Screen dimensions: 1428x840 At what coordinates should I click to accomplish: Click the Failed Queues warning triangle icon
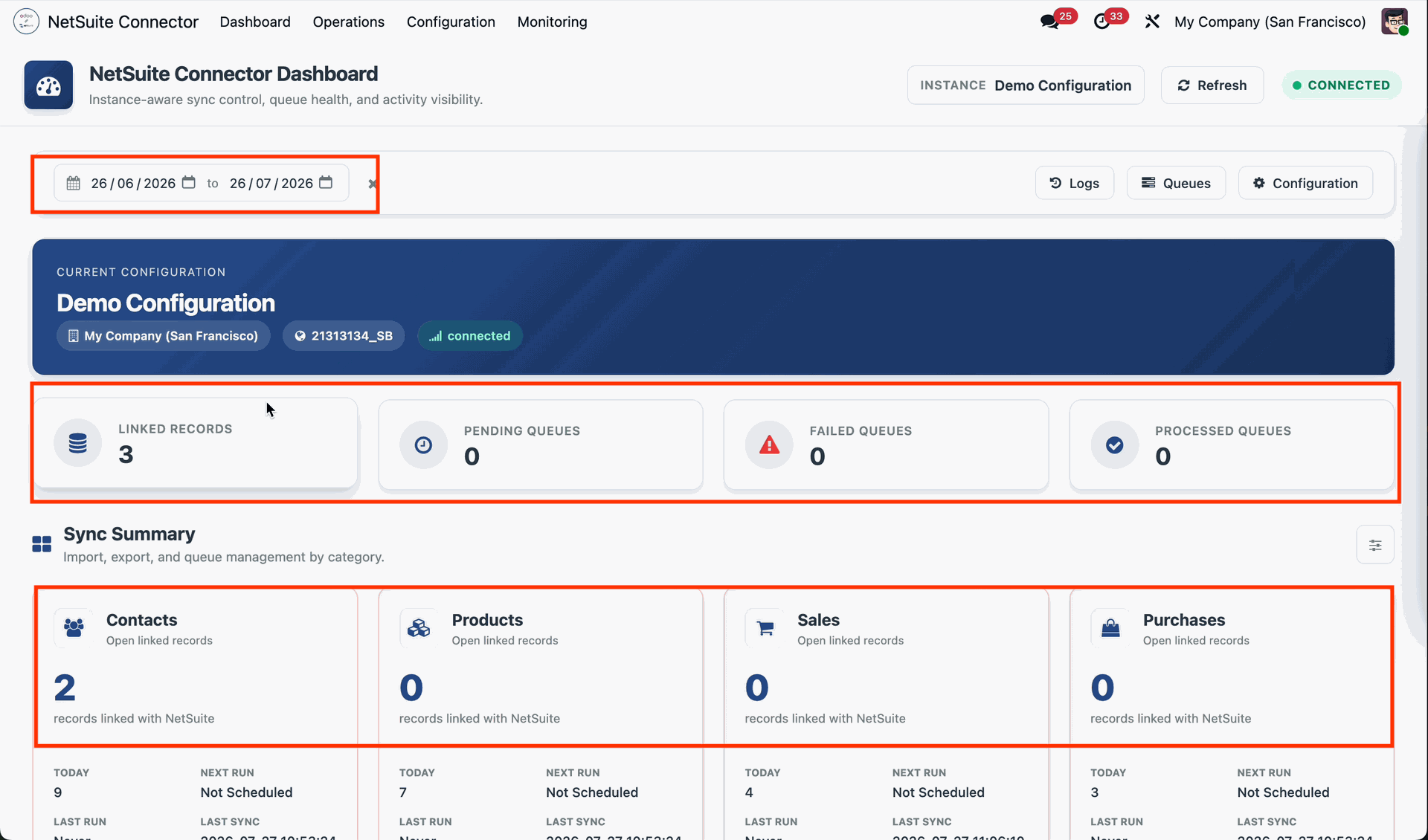click(x=769, y=445)
